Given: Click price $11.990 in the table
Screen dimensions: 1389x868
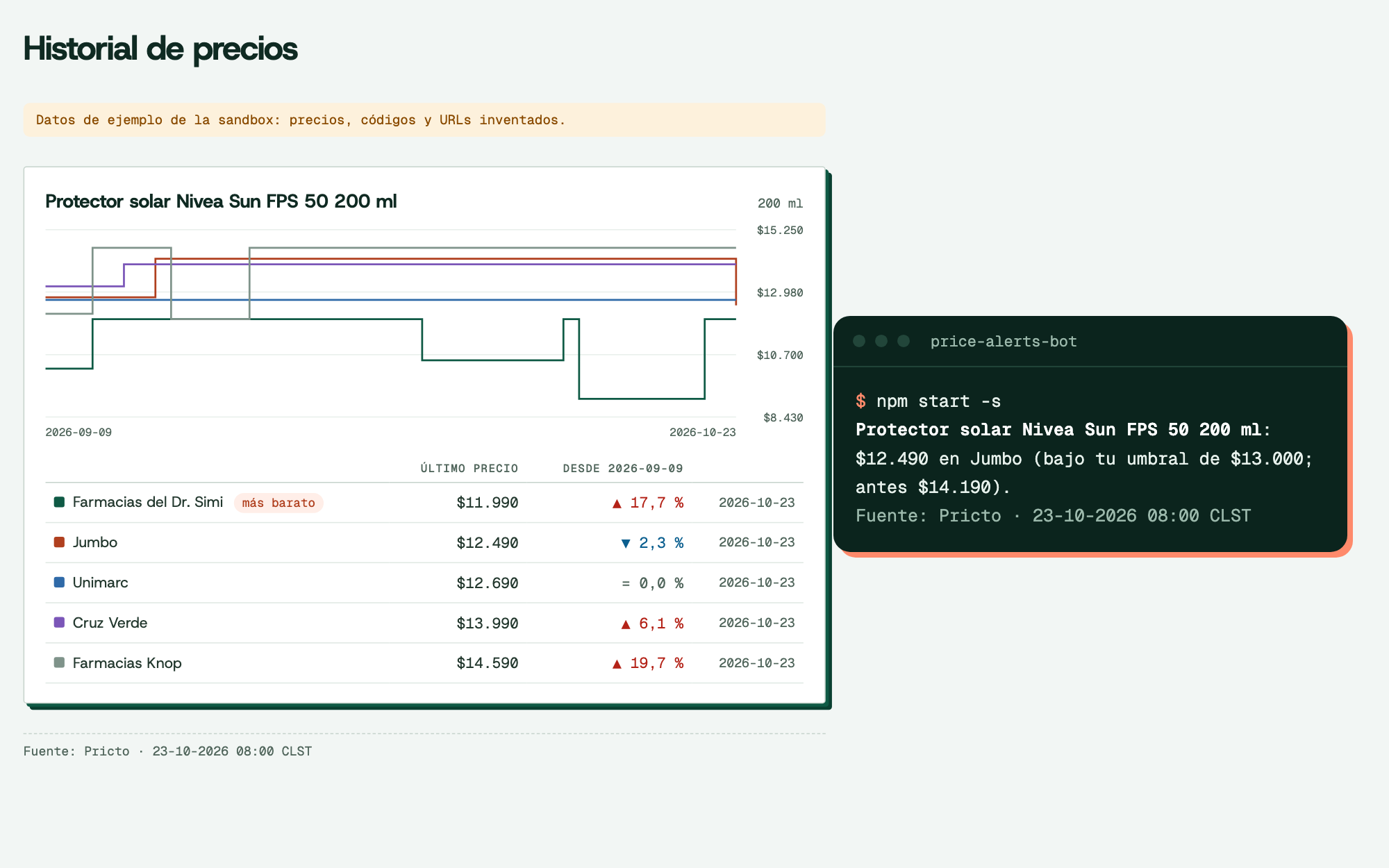Looking at the screenshot, I should click(488, 503).
